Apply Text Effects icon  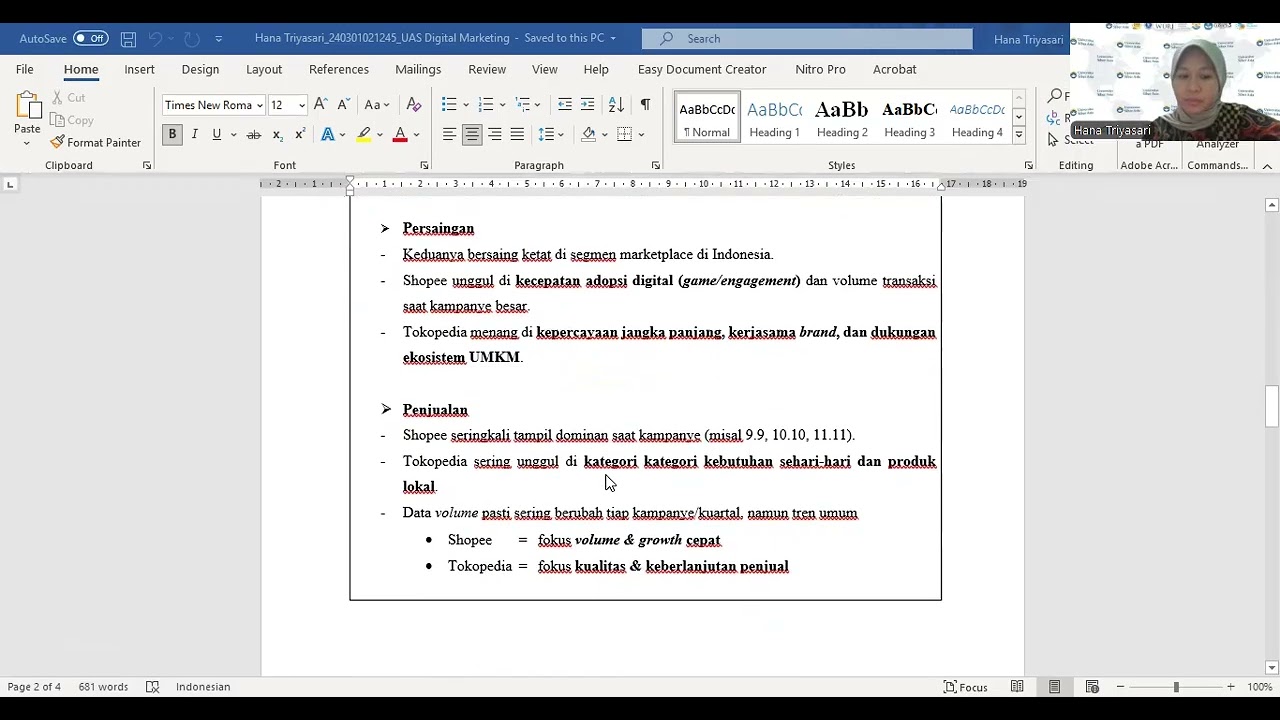(x=327, y=134)
